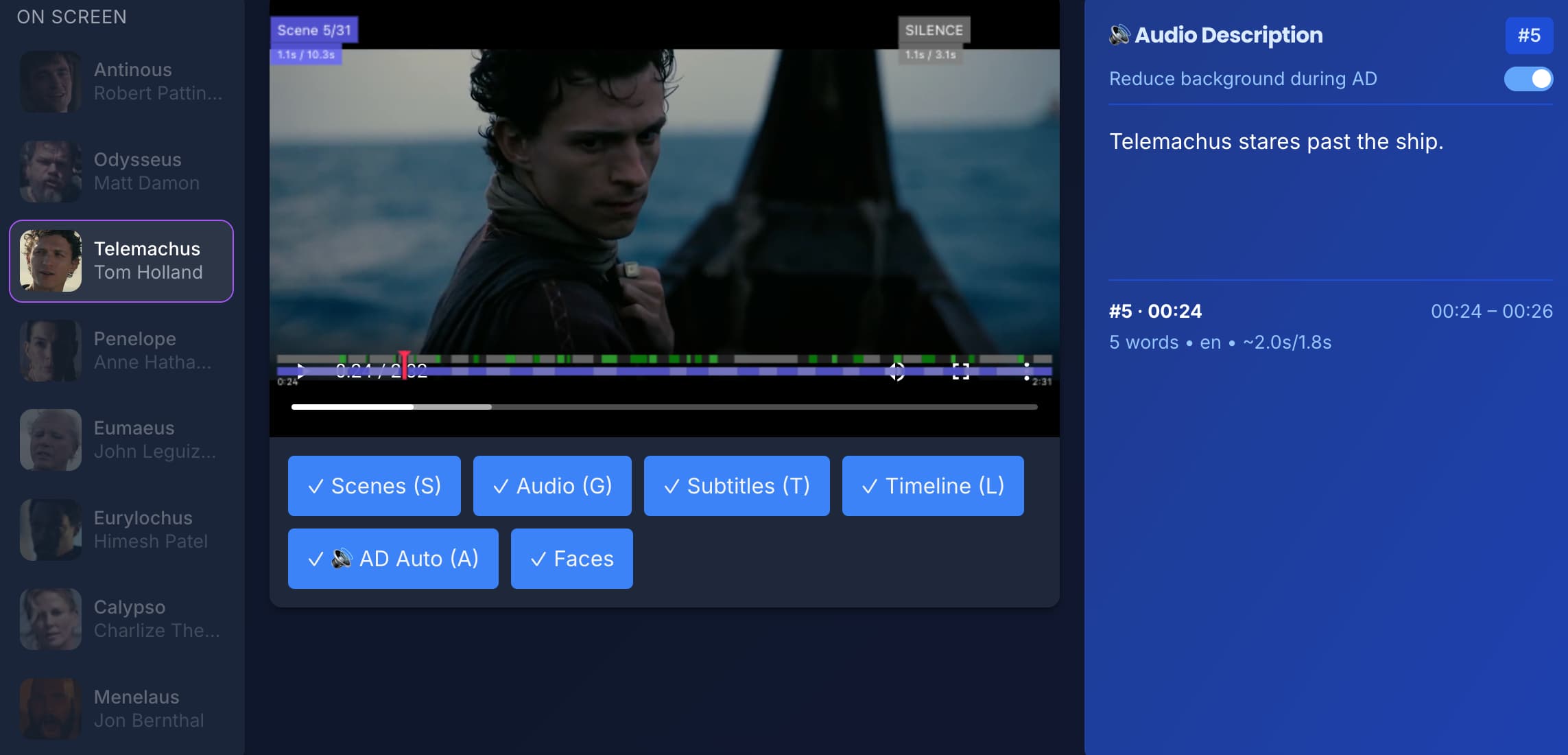
Task: Toggle the AD Auto (A) button
Action: coord(393,559)
